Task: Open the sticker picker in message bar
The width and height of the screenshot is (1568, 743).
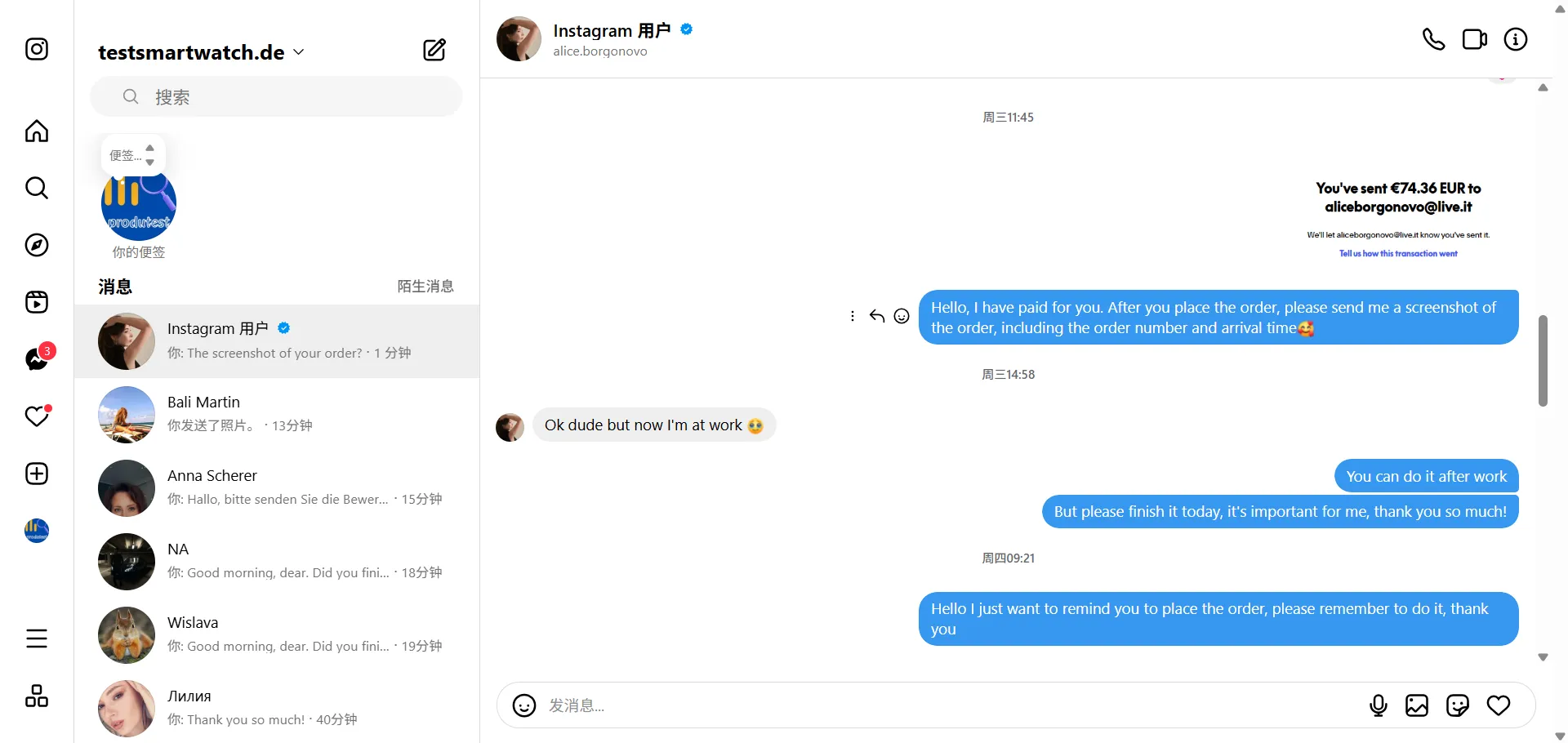Action: click(1457, 705)
